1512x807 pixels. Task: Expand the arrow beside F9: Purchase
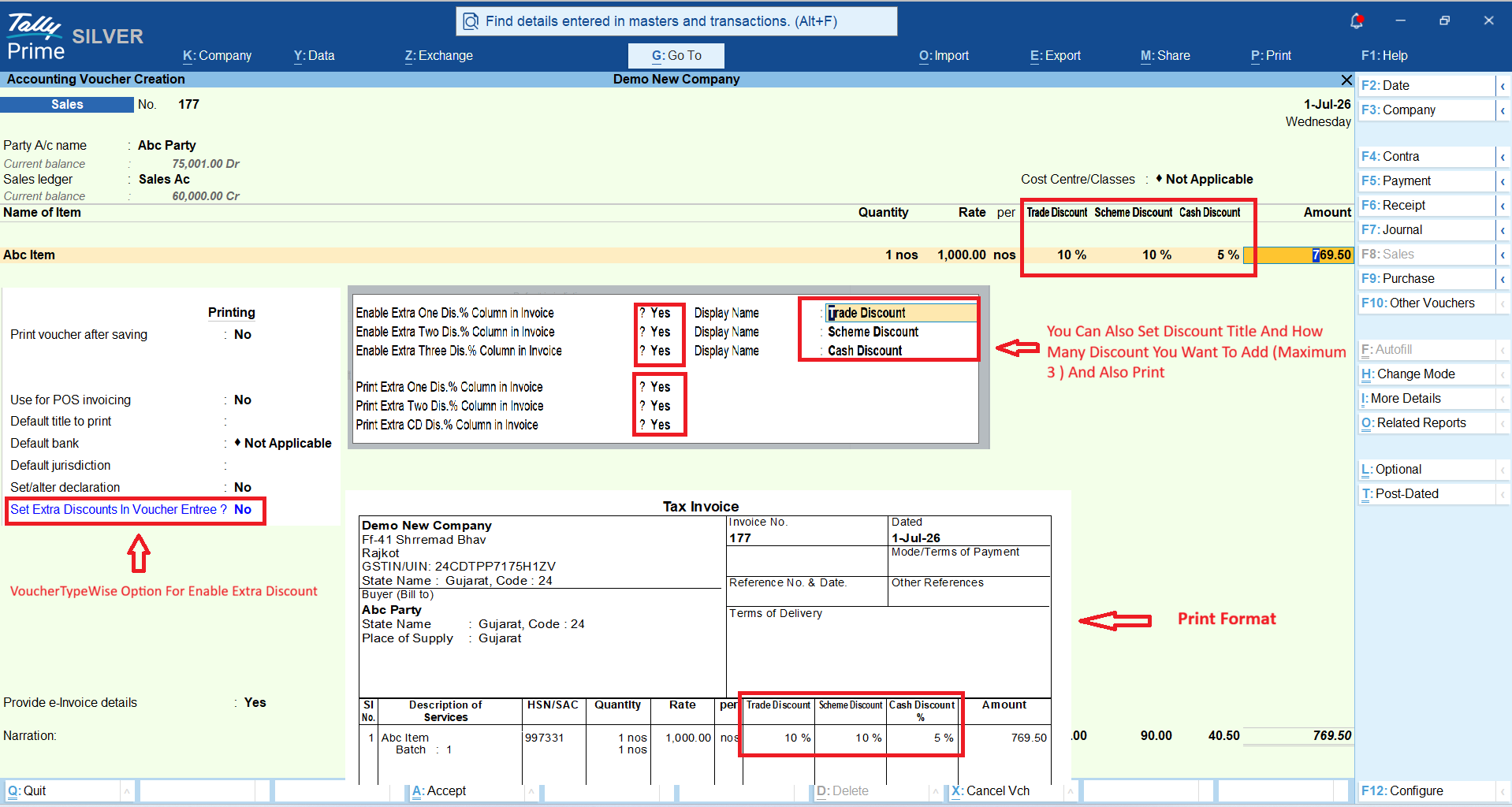click(x=1503, y=279)
